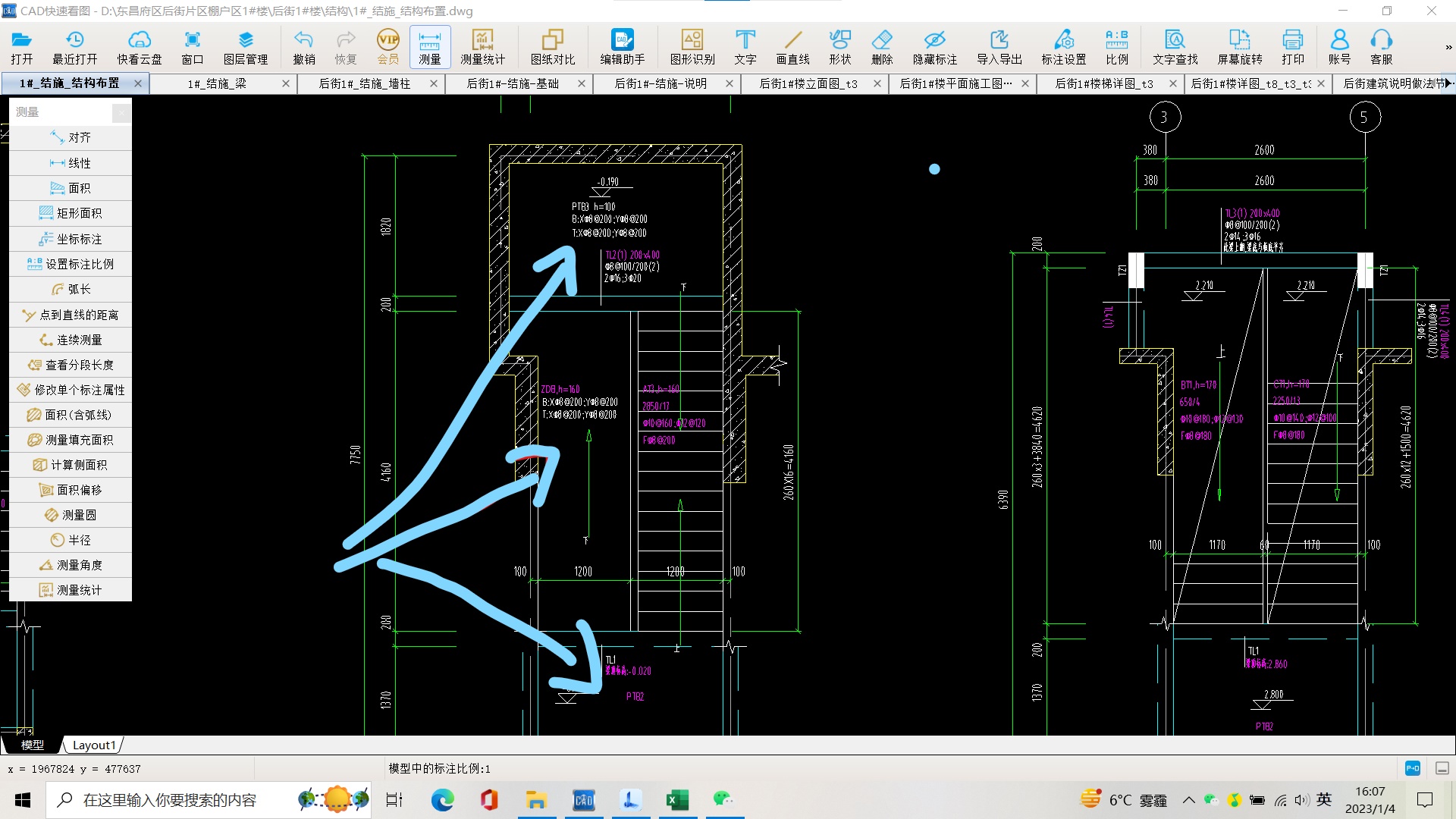This screenshot has width=1456, height=819.
Task: Expand the toolbar overflow chevron
Action: (1448, 47)
